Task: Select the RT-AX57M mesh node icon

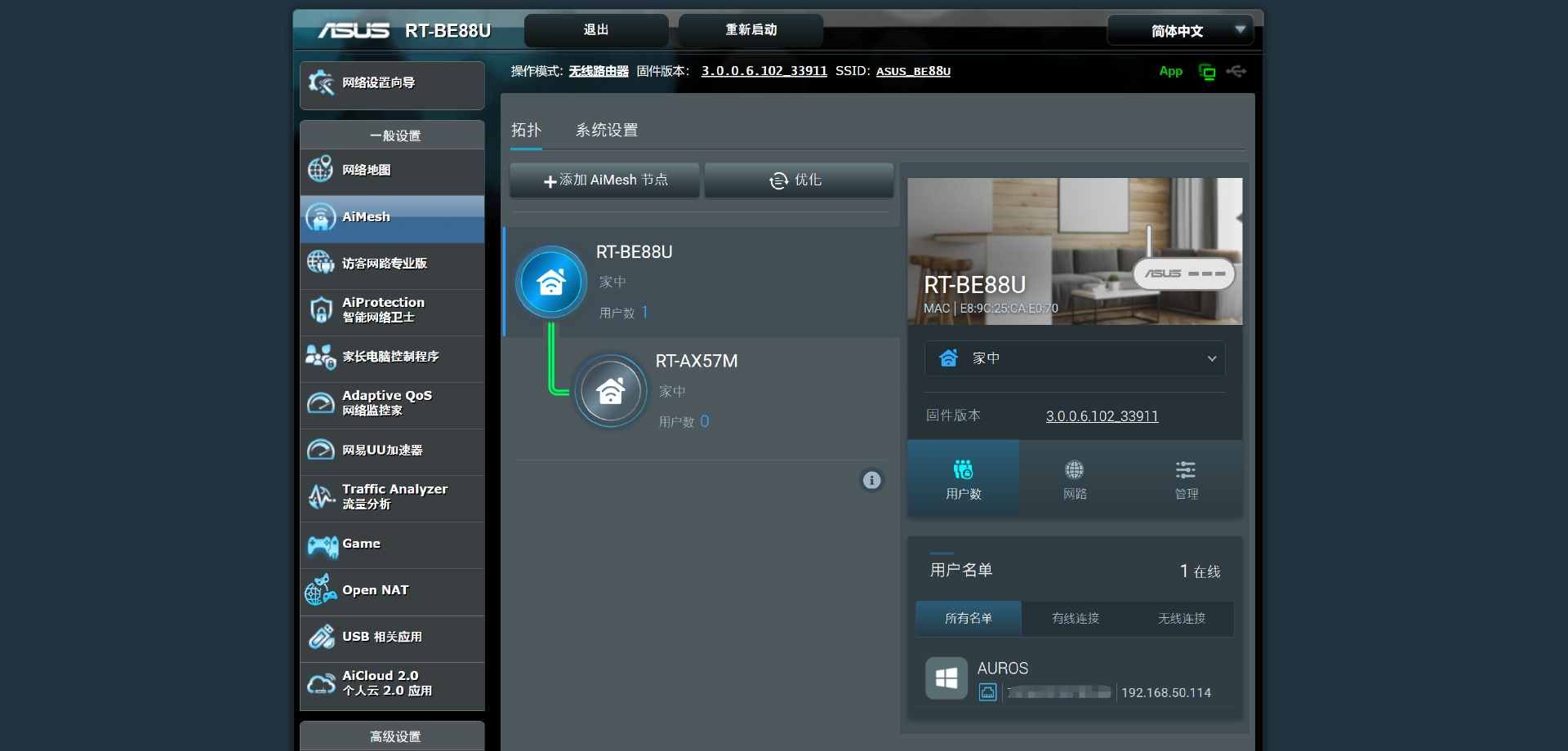Action: [x=611, y=391]
